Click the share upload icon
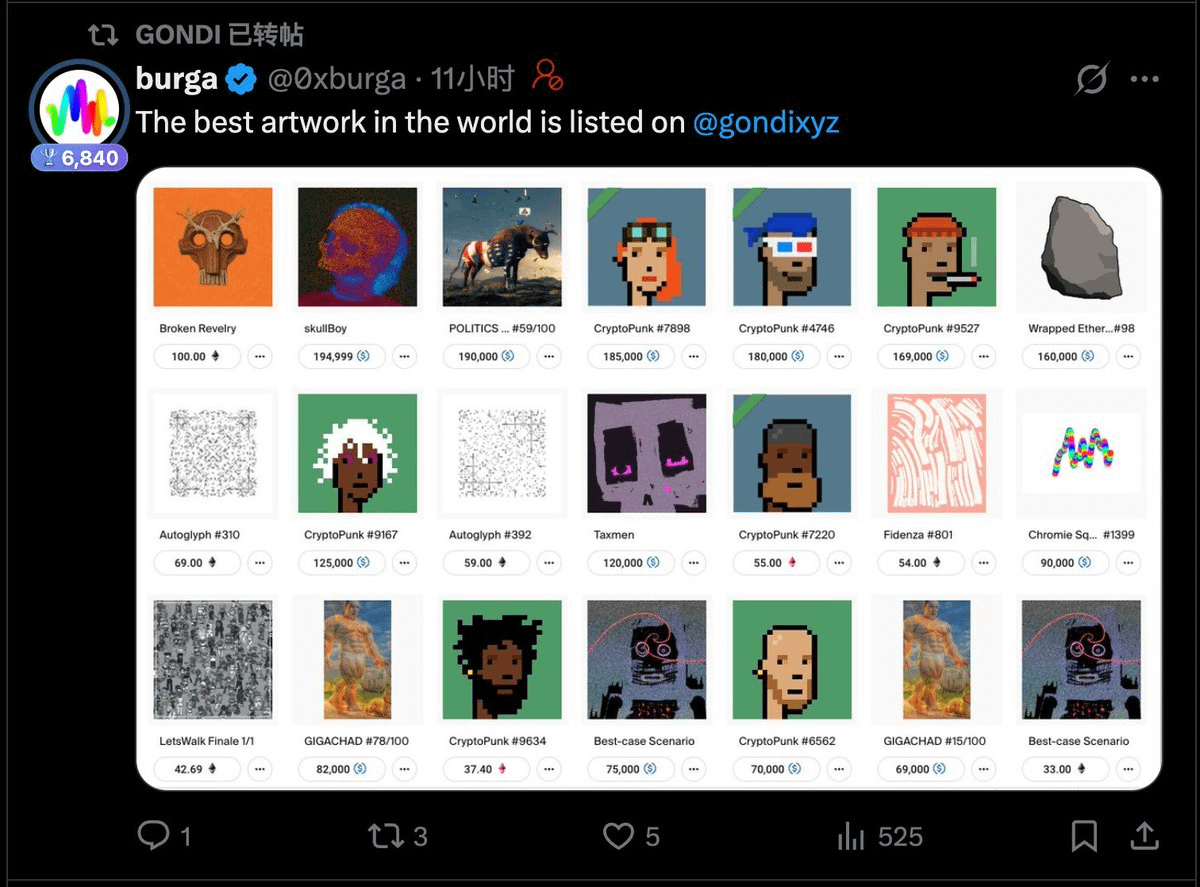 pos(1144,836)
